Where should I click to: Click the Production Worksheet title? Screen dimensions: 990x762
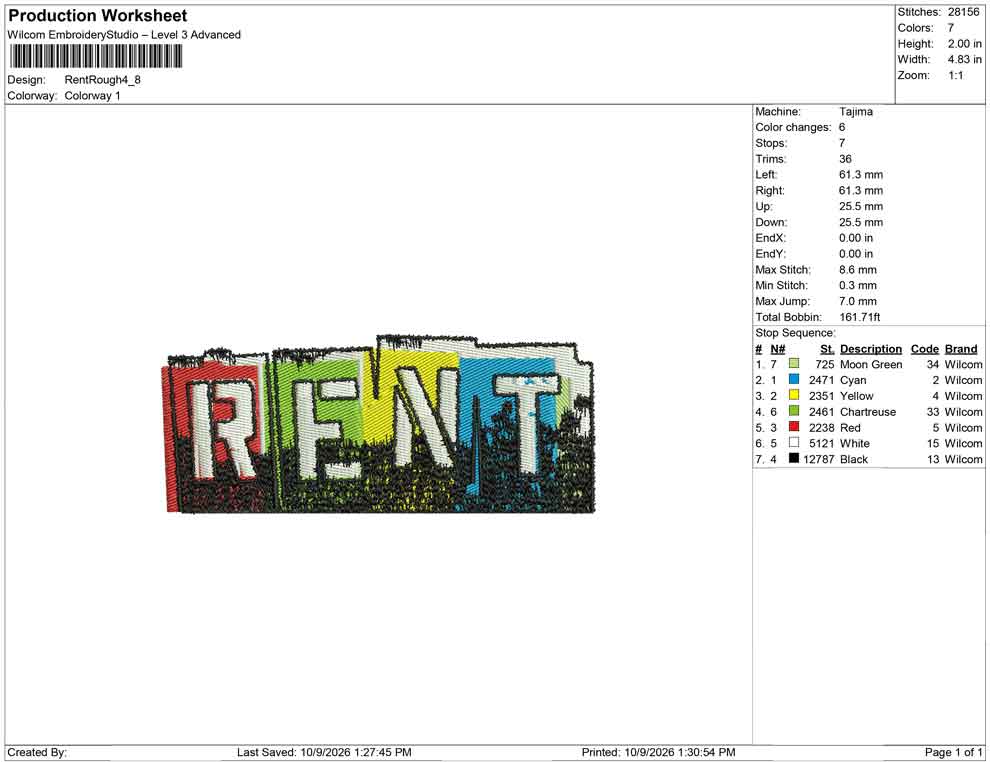[x=98, y=16]
